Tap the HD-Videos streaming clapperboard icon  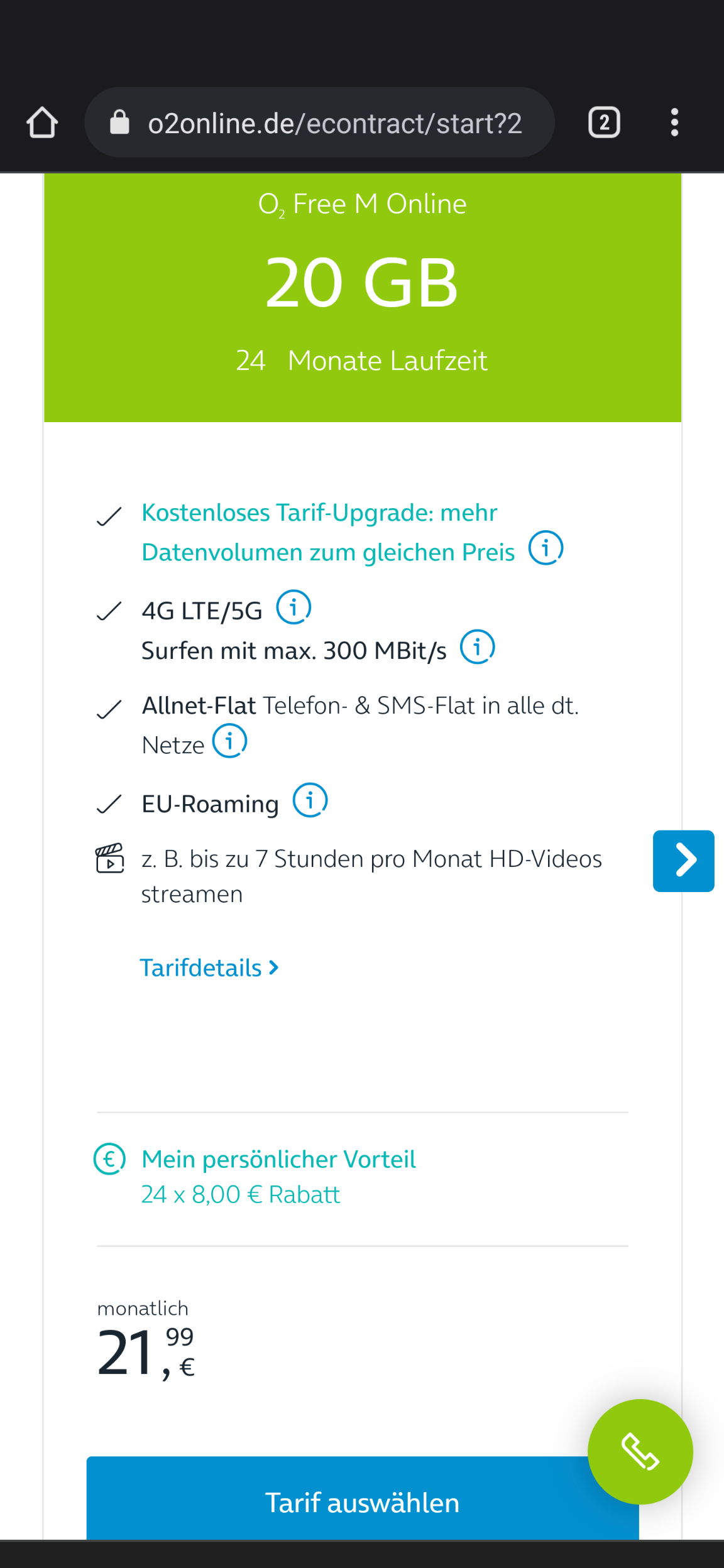110,858
